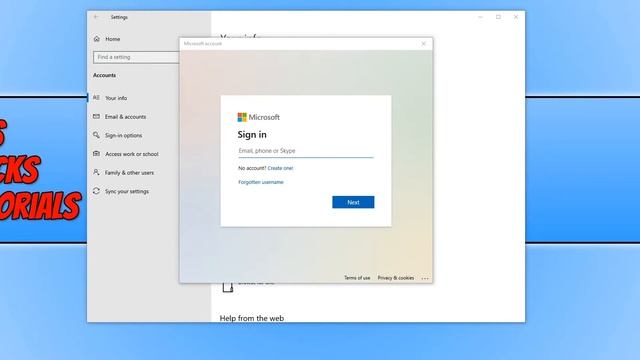
Task: Click the Home icon in Settings sidebar
Action: point(97,39)
